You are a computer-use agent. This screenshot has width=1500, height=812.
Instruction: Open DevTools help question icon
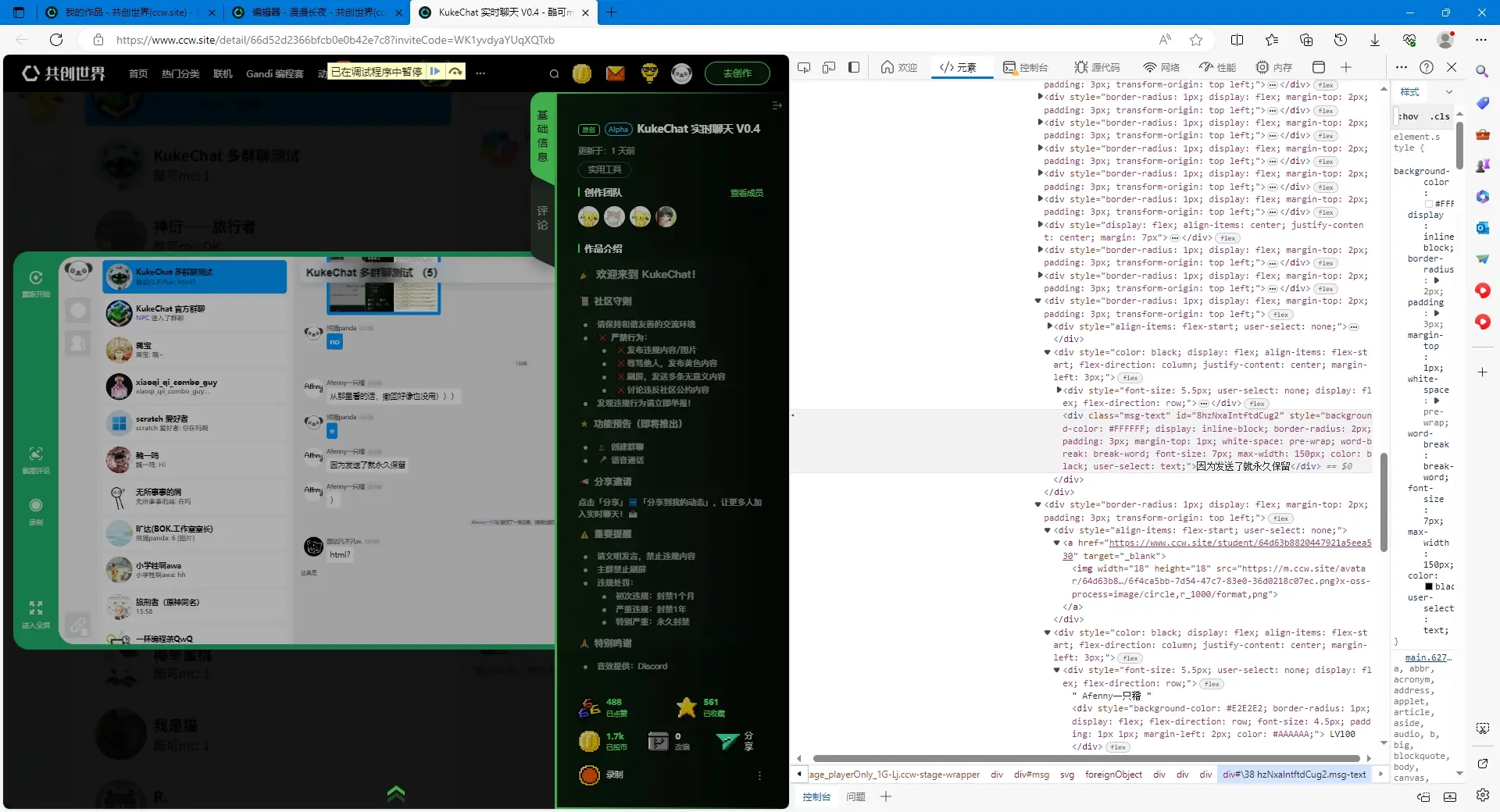[x=1427, y=67]
